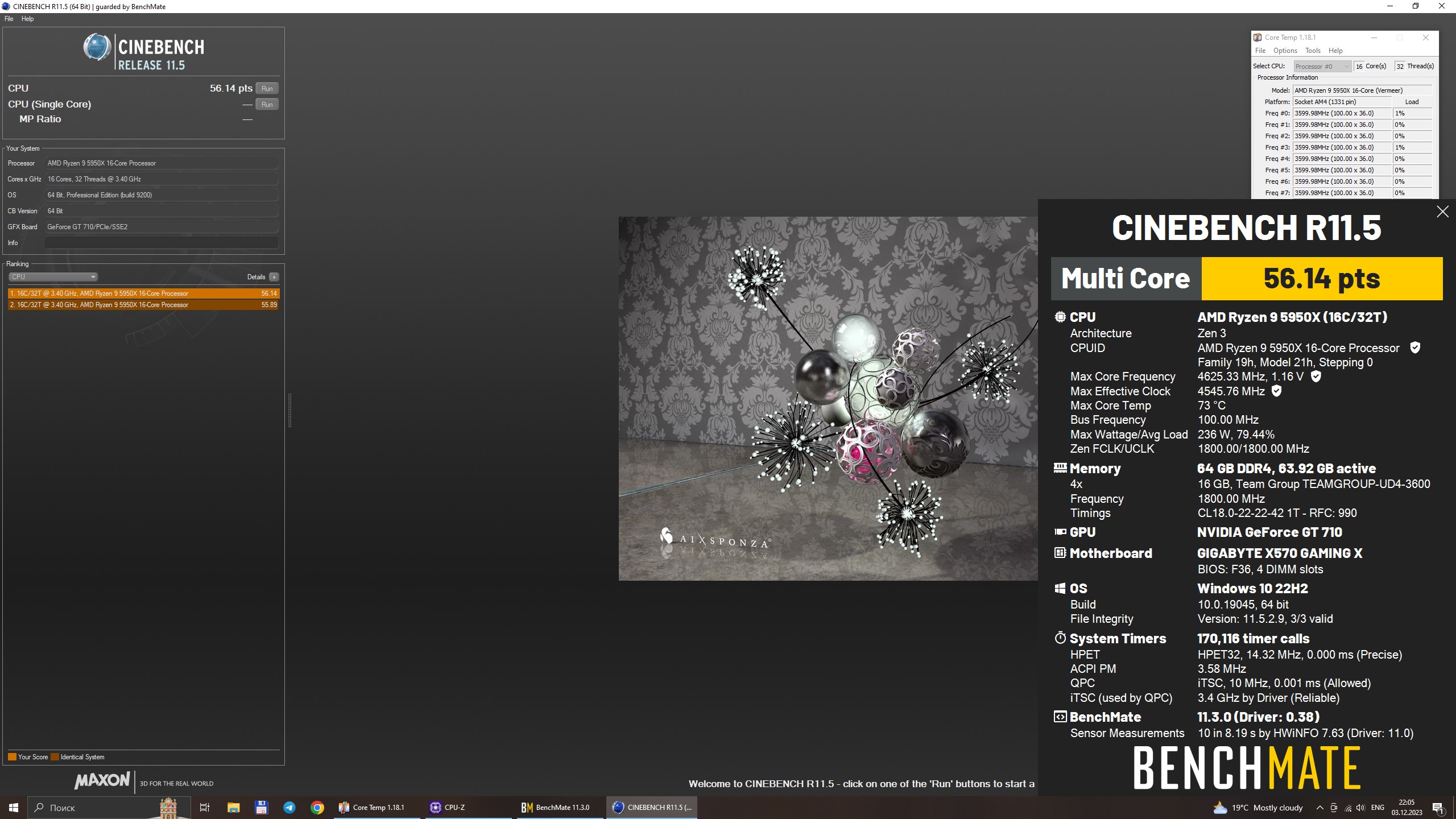Screen dimensions: 1456x819
Task: Switch to CINEBENCH R11.5 taskbar button
Action: pos(652,808)
